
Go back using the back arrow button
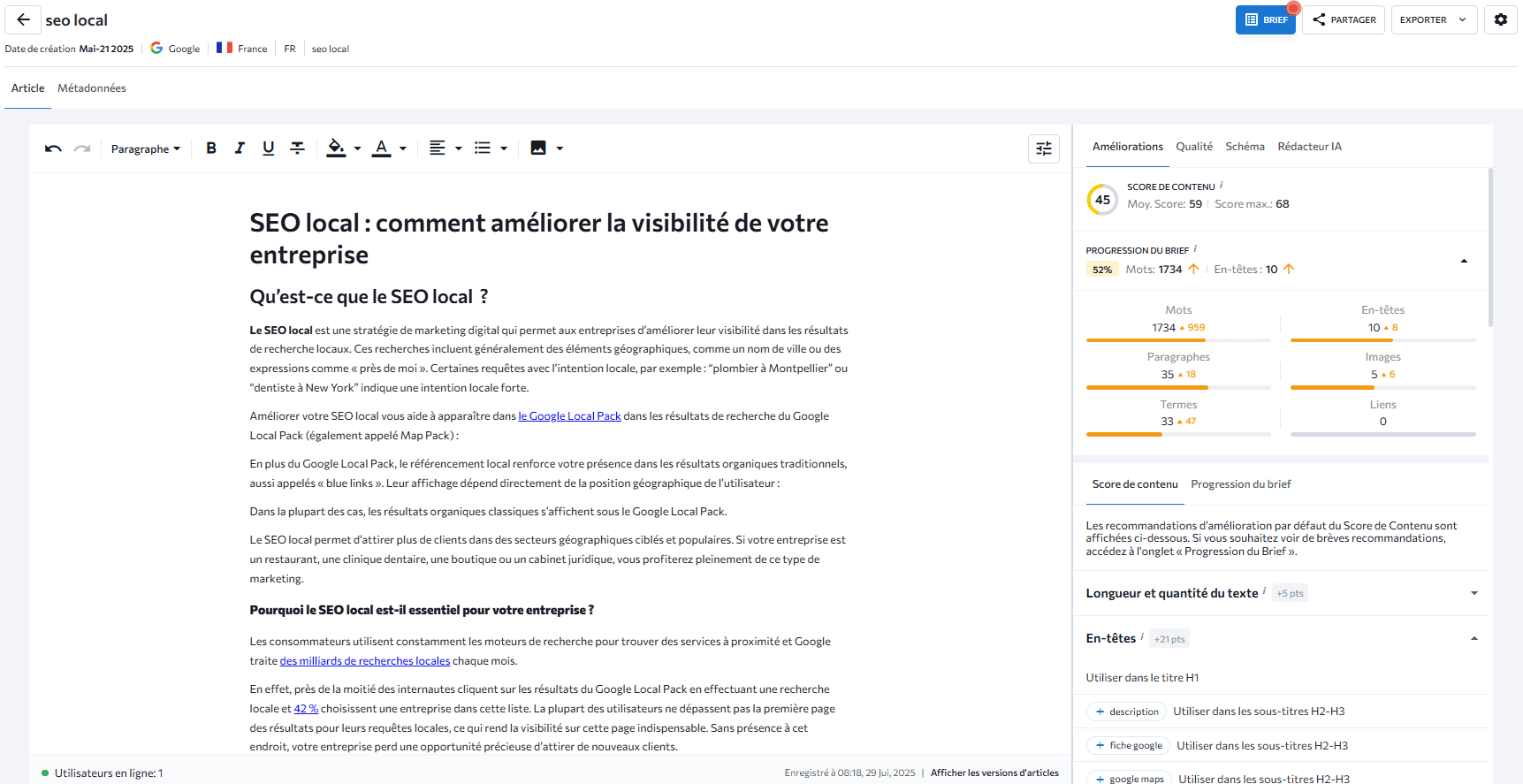pyautogui.click(x=23, y=19)
